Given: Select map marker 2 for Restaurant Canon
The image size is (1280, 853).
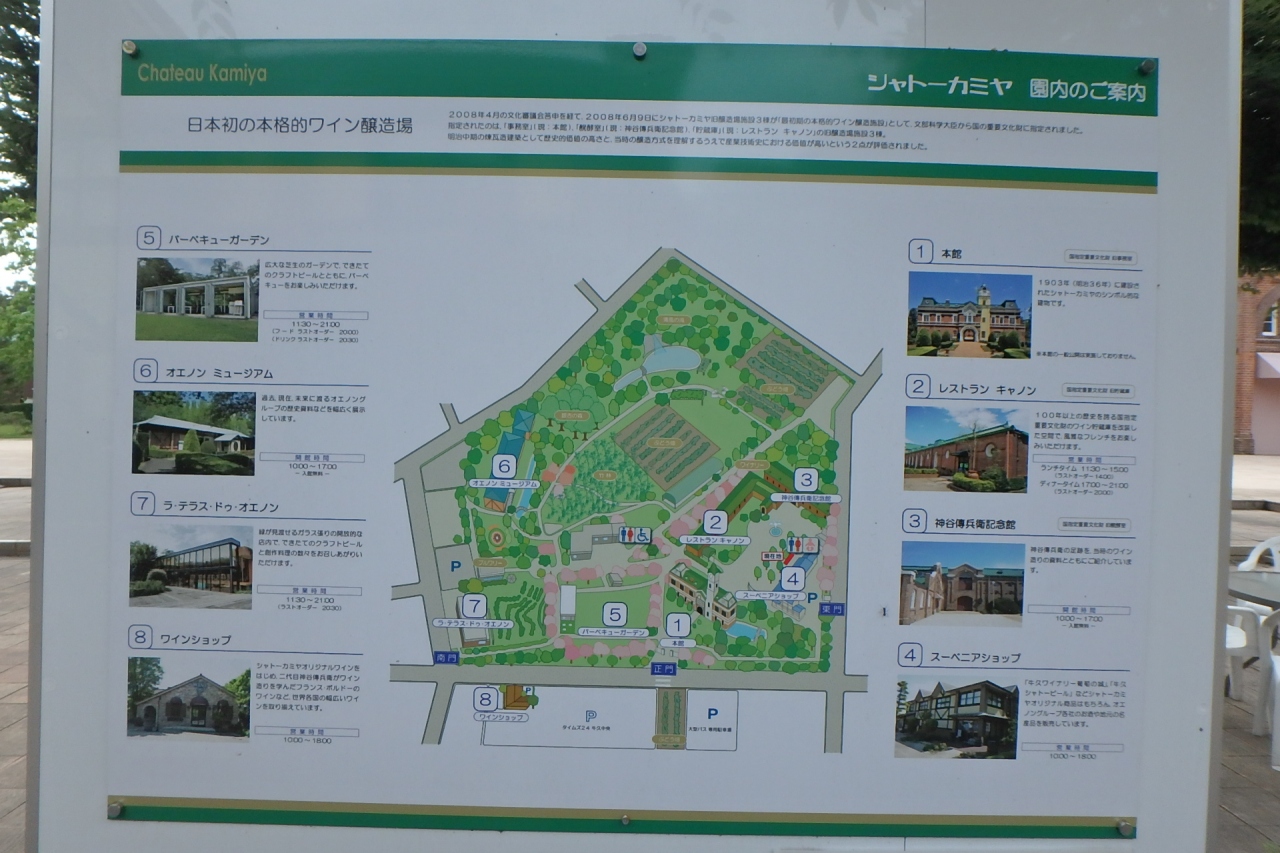Looking at the screenshot, I should (714, 522).
